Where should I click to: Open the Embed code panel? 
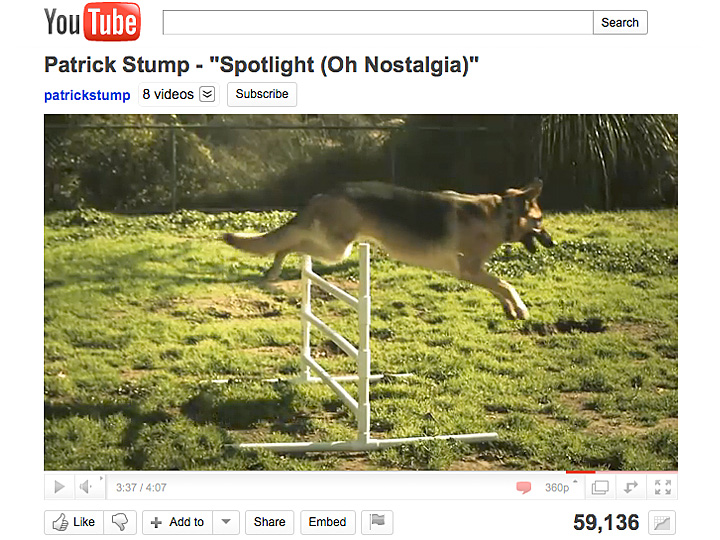[327, 522]
